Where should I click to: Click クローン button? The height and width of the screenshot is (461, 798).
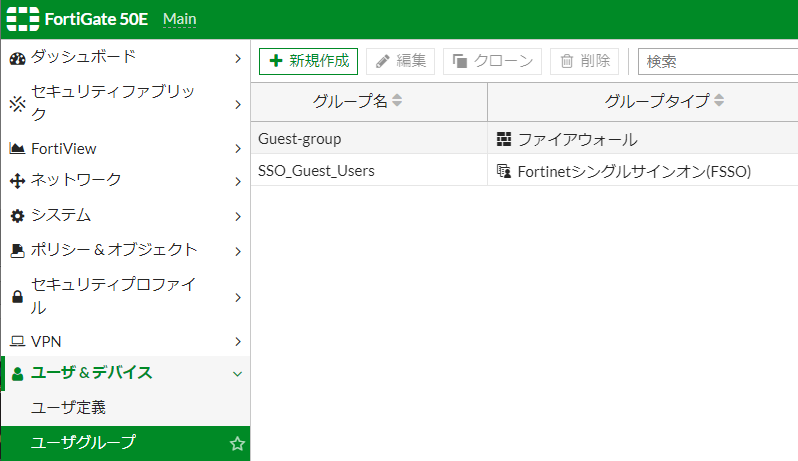[492, 61]
